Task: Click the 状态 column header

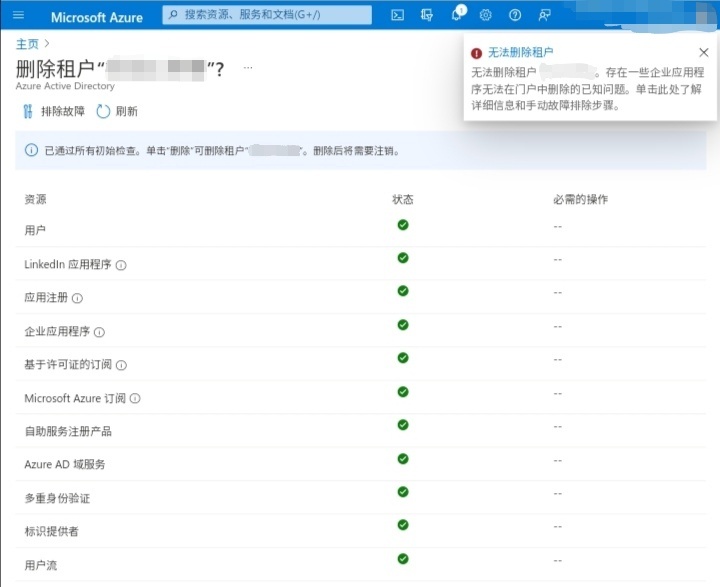Action: tap(403, 199)
